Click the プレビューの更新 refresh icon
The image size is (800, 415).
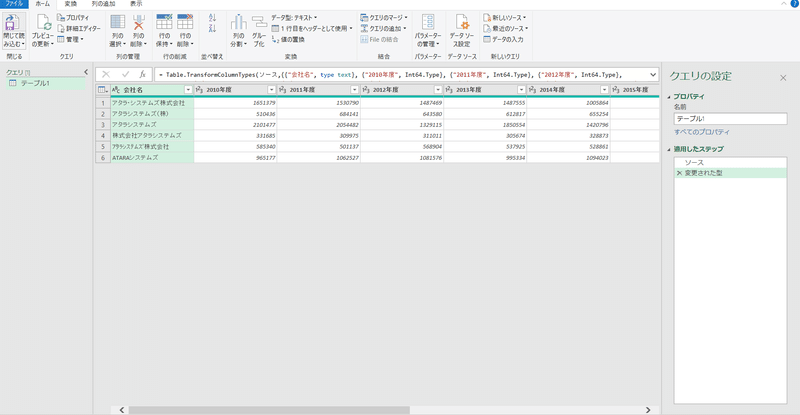(43, 23)
